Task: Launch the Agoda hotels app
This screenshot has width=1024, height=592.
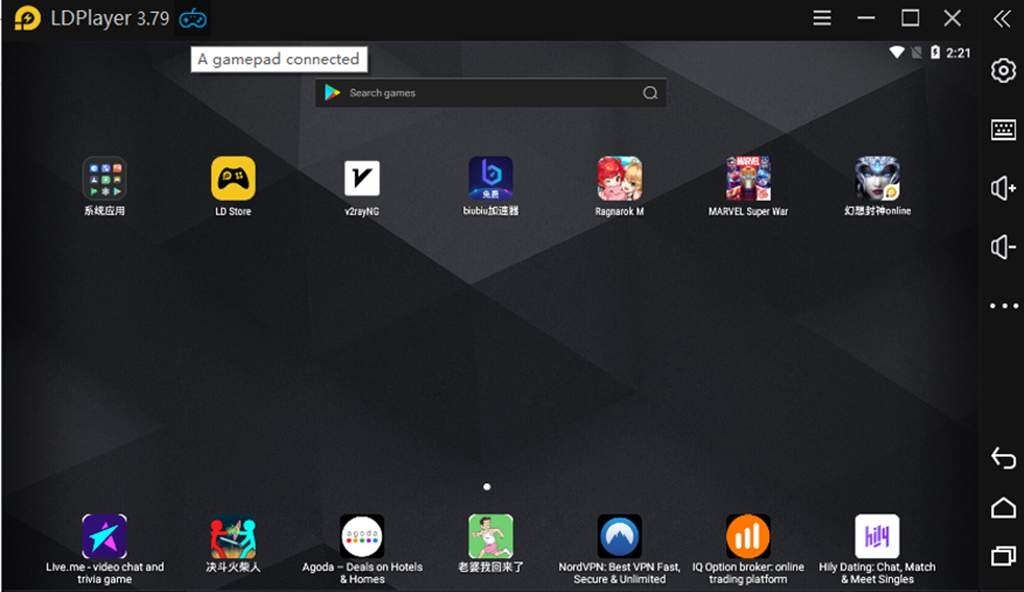Action: (x=361, y=537)
